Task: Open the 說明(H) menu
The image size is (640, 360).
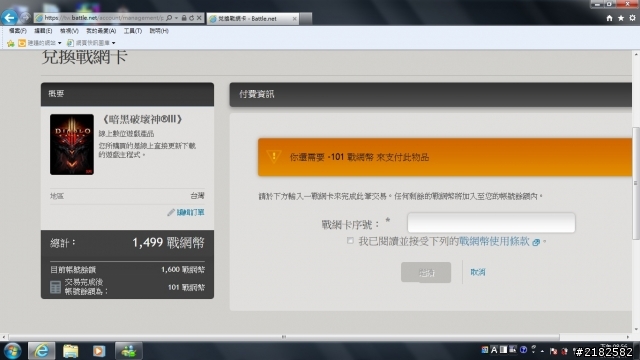Action: [x=159, y=31]
